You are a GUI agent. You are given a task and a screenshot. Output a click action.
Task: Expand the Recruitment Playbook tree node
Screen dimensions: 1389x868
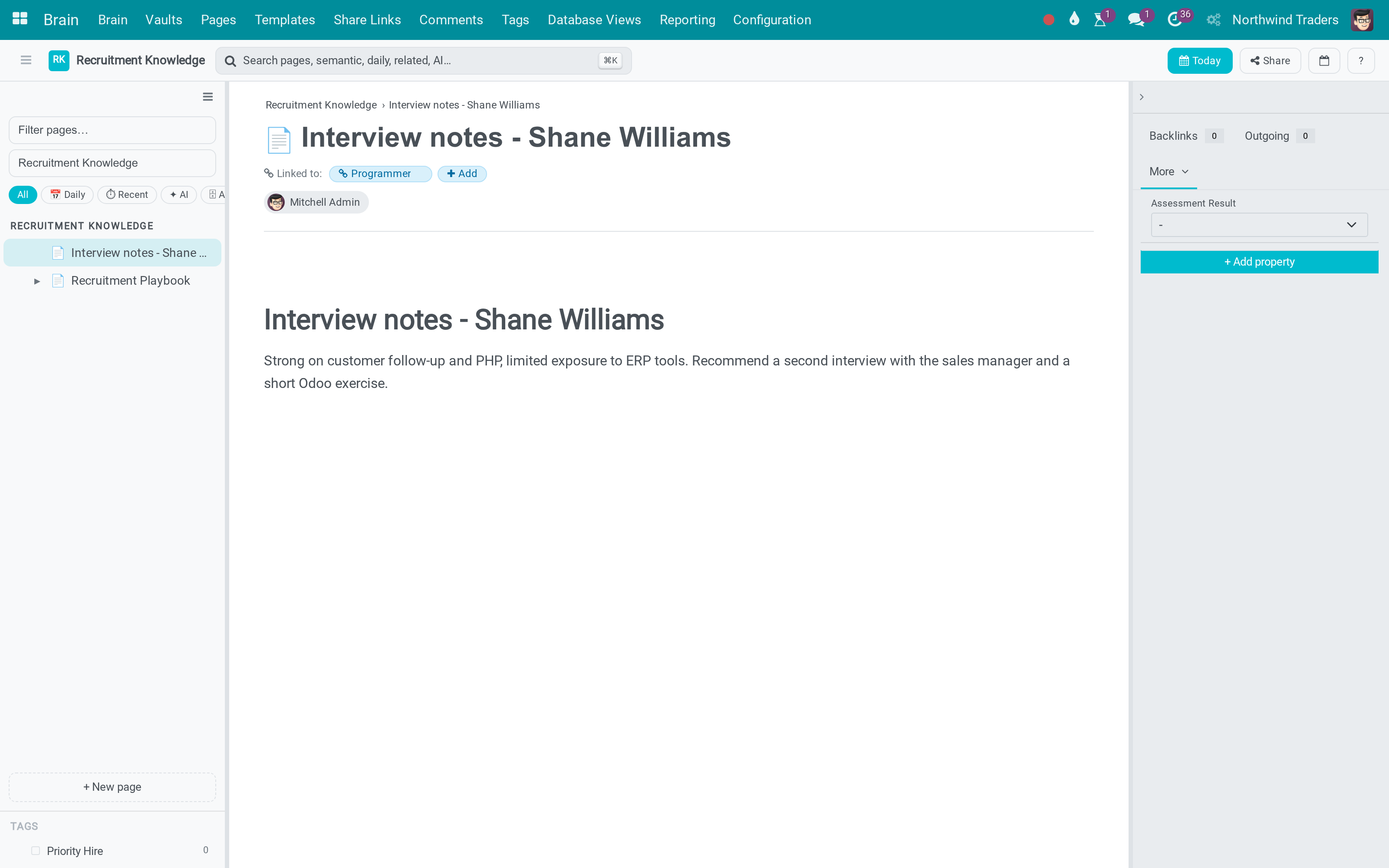[x=37, y=281]
